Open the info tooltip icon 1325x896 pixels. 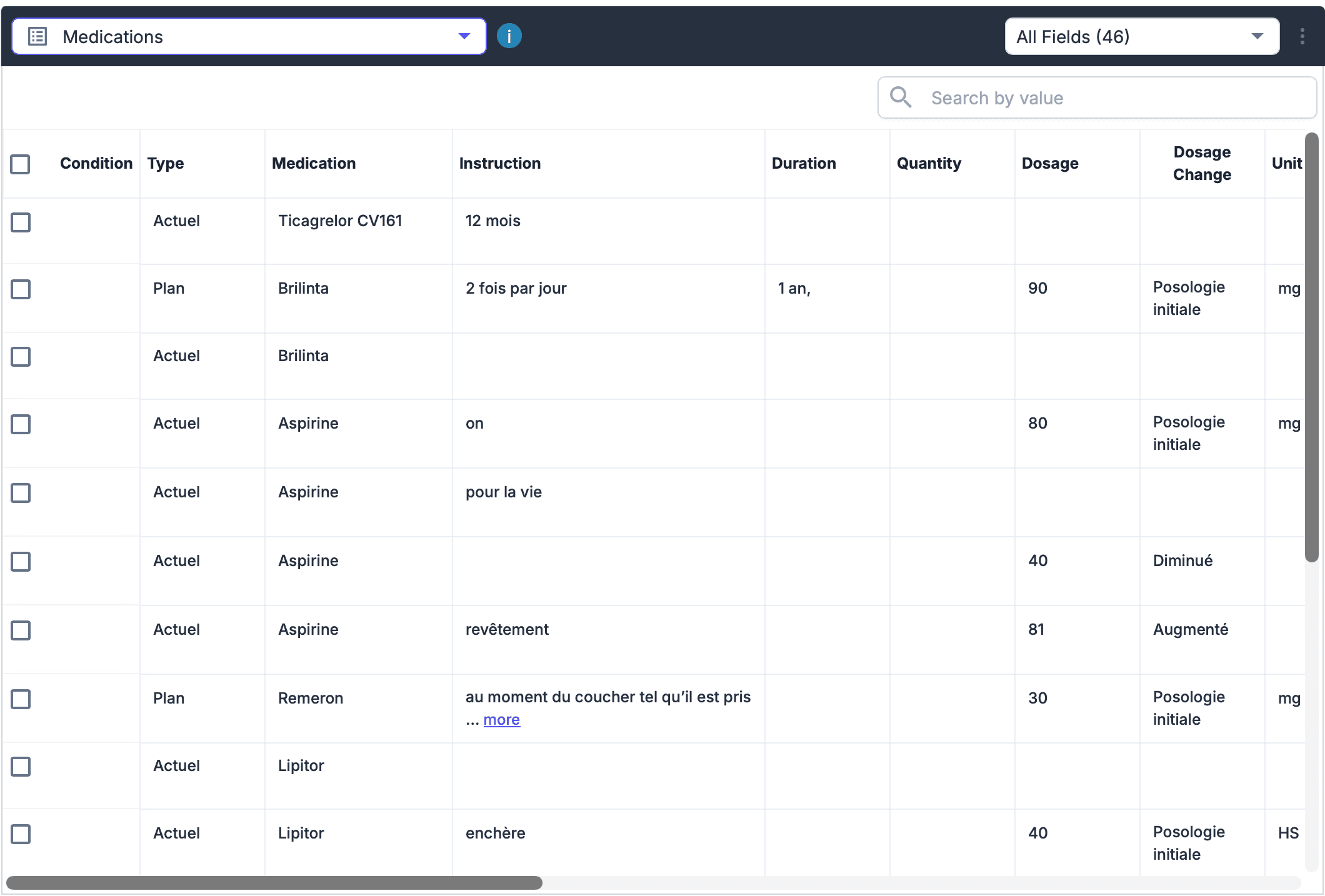pyautogui.click(x=509, y=36)
